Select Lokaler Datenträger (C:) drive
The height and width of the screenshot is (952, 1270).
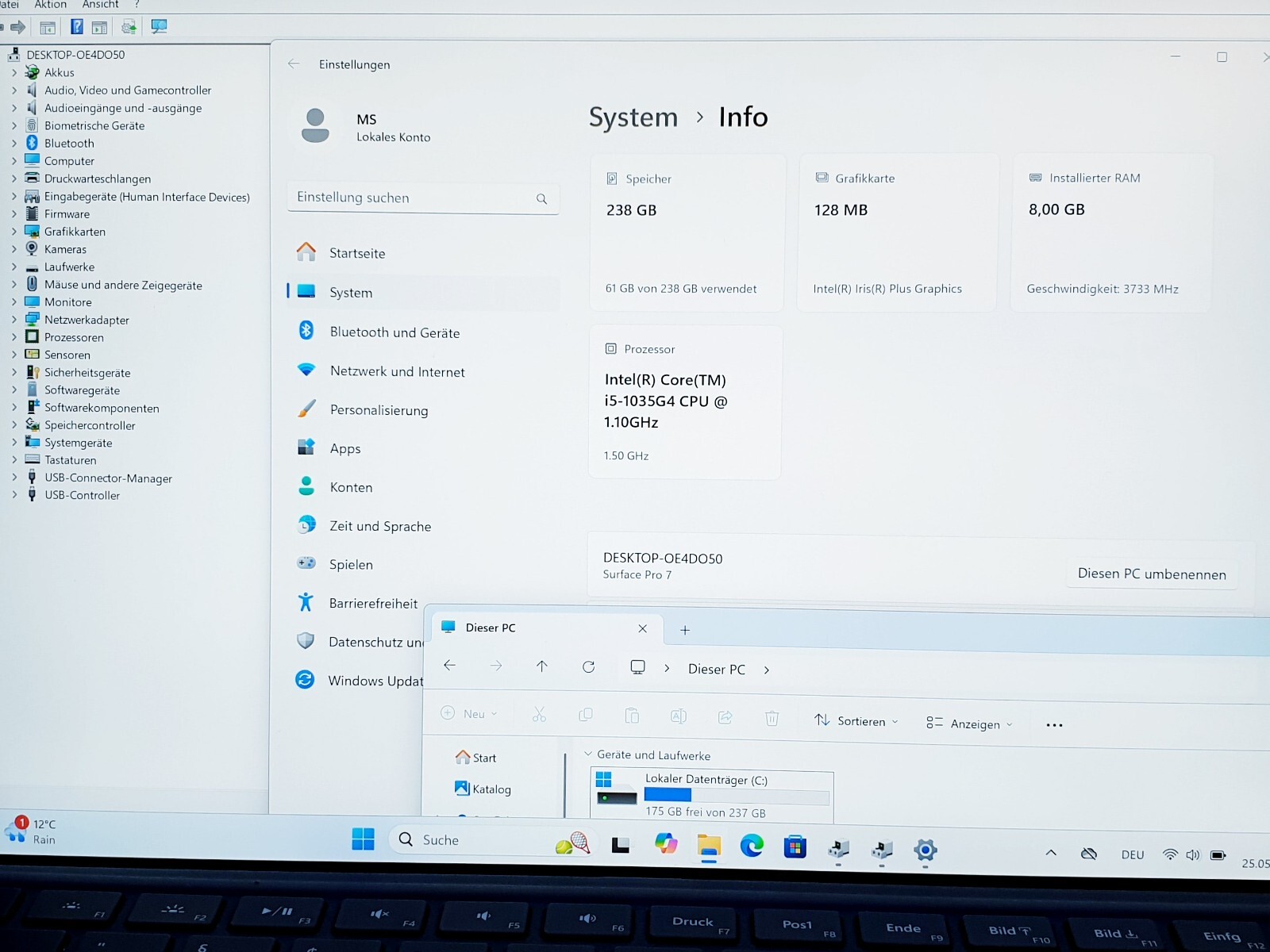tap(712, 795)
